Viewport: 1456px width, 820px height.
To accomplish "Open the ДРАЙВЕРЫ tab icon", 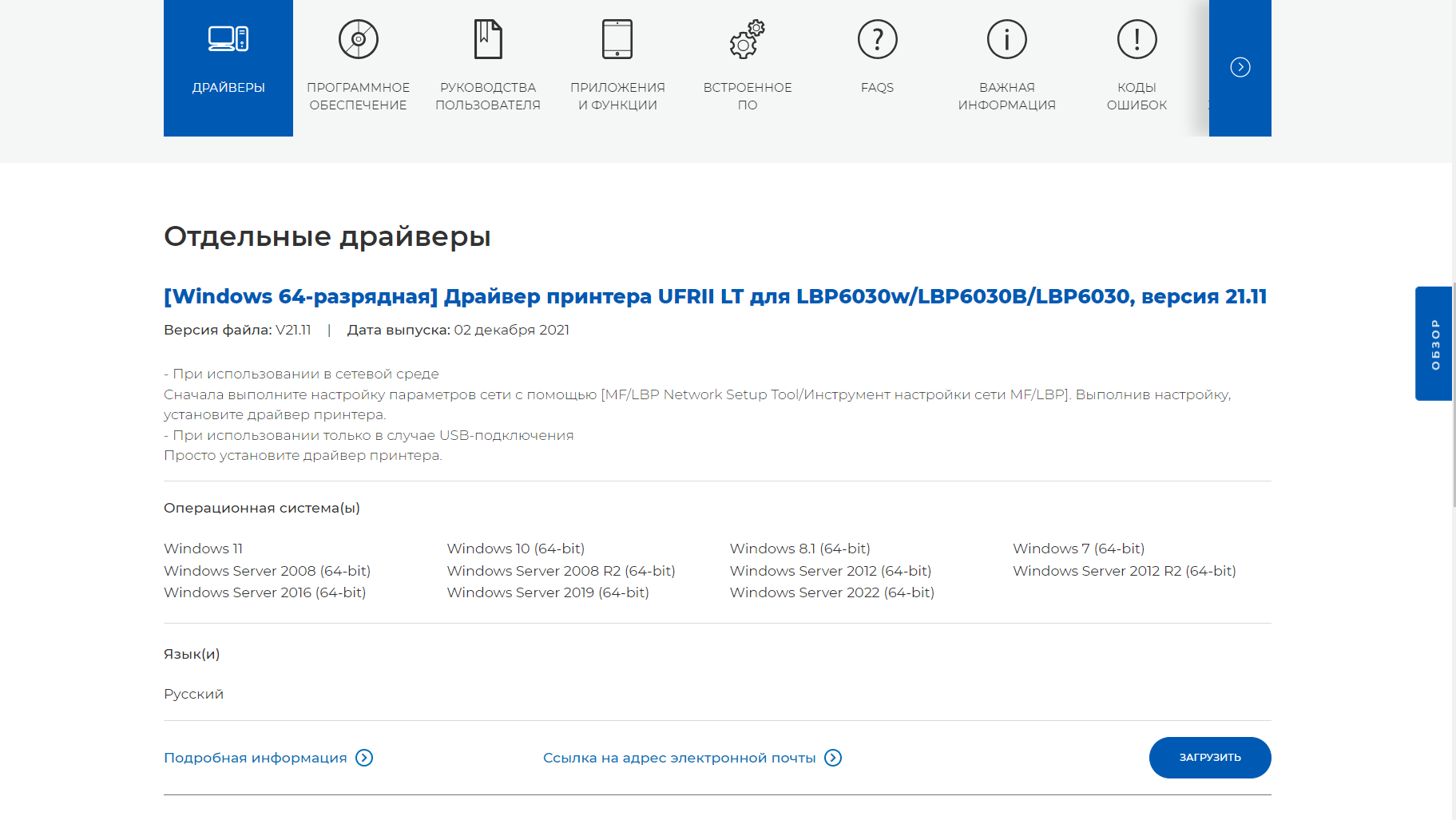I will [228, 38].
